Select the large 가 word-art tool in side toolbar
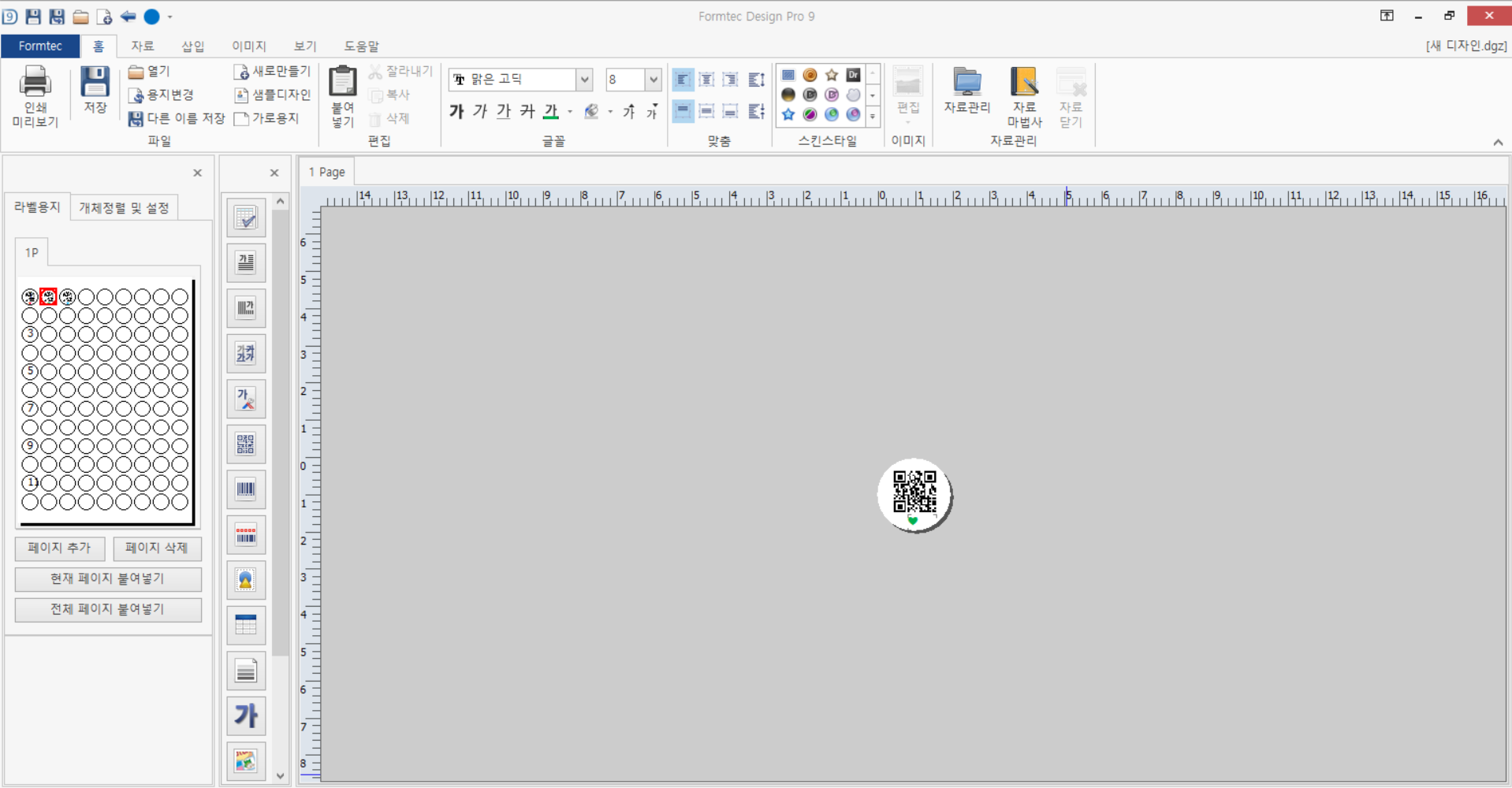 click(x=246, y=716)
